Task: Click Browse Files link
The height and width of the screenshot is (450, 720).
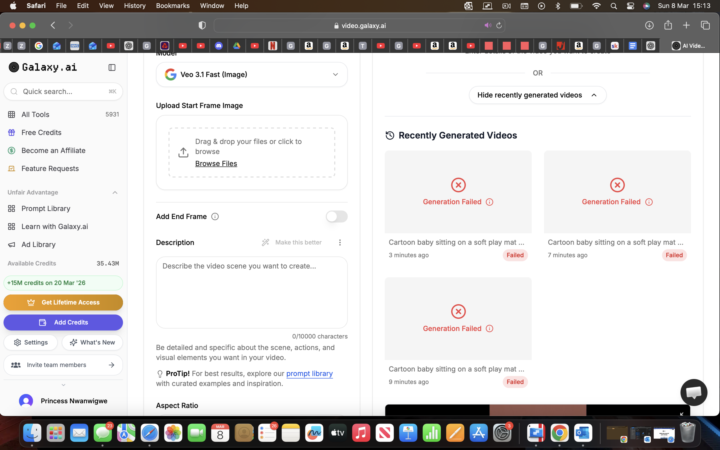Action: [216, 163]
